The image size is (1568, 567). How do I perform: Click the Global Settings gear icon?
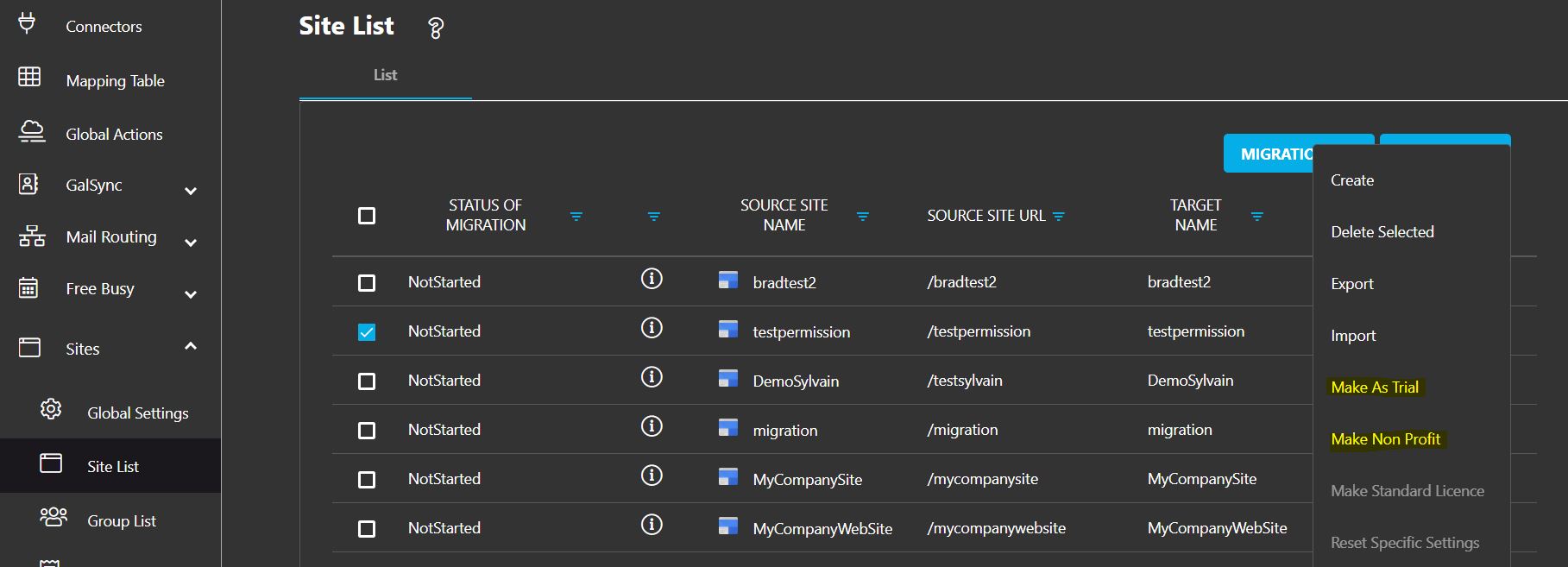[x=51, y=409]
